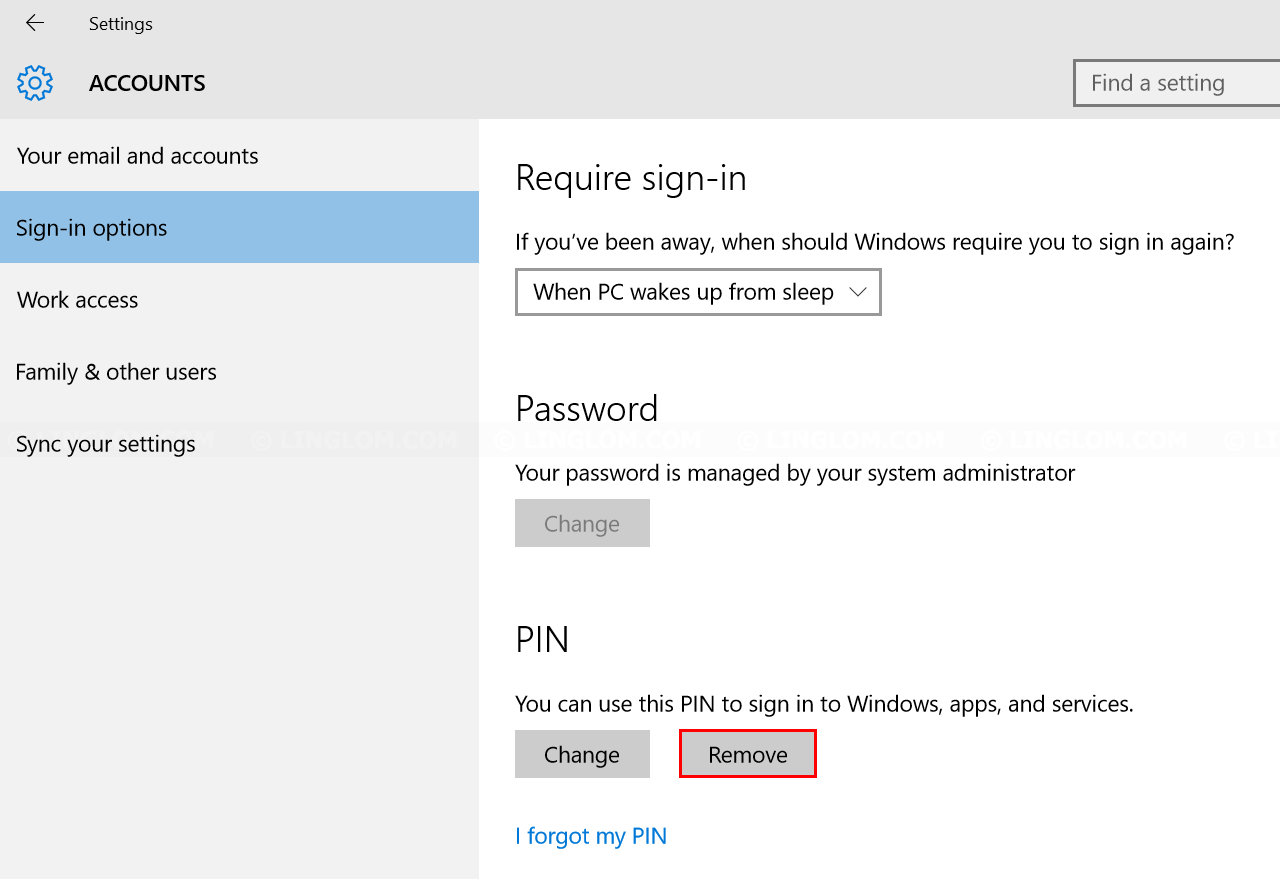
Task: Follow the I forgot my PIN link
Action: click(591, 836)
